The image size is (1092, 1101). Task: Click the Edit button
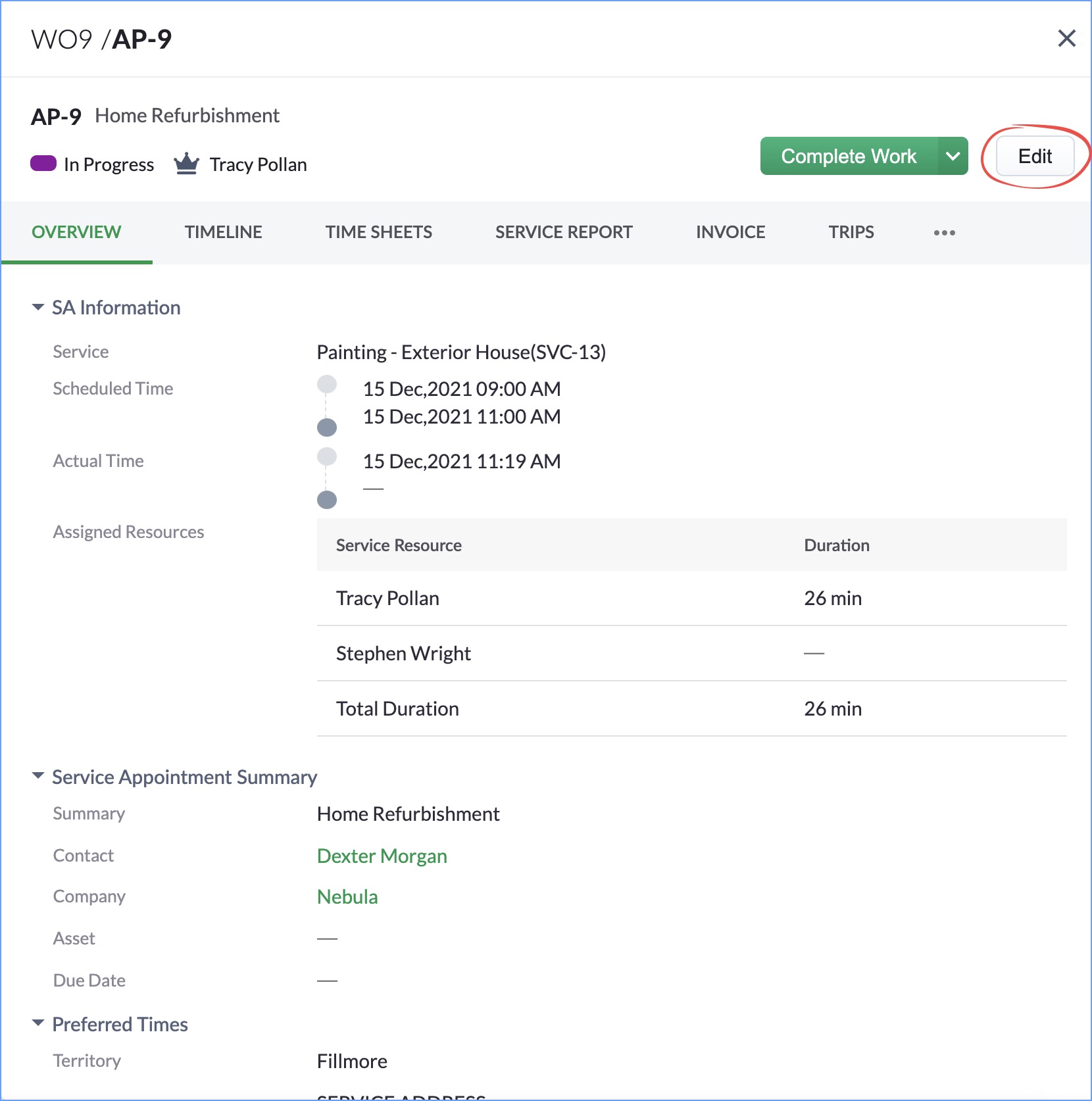[x=1034, y=157]
